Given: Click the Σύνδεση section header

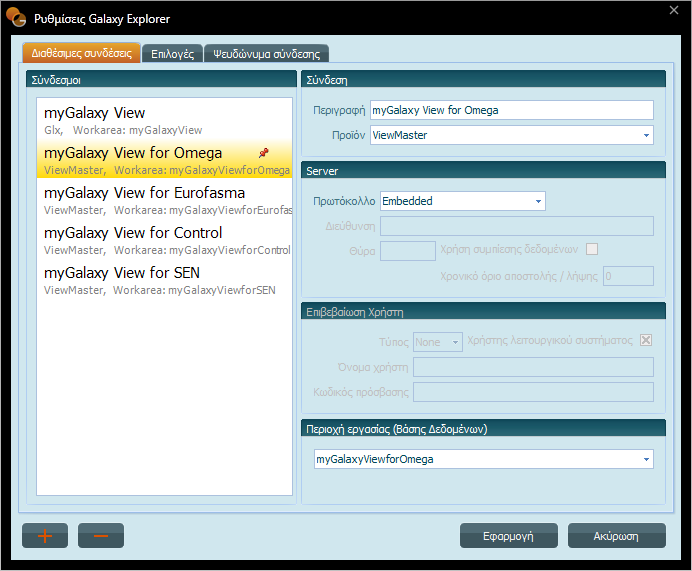Looking at the screenshot, I should click(483, 79).
